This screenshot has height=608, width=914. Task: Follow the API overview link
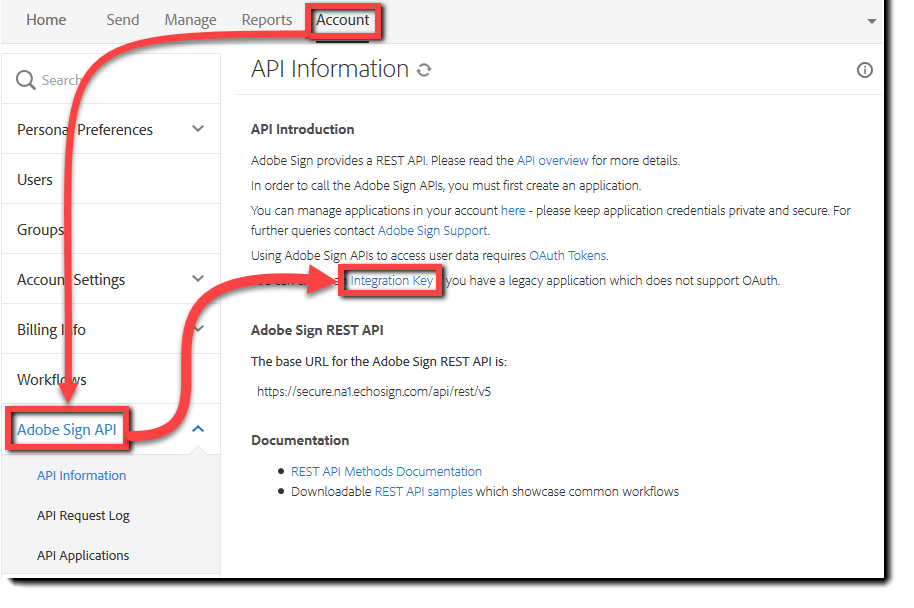[x=552, y=160]
